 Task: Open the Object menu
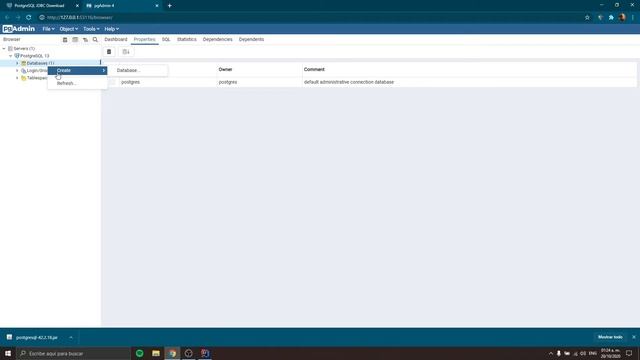pyautogui.click(x=68, y=29)
